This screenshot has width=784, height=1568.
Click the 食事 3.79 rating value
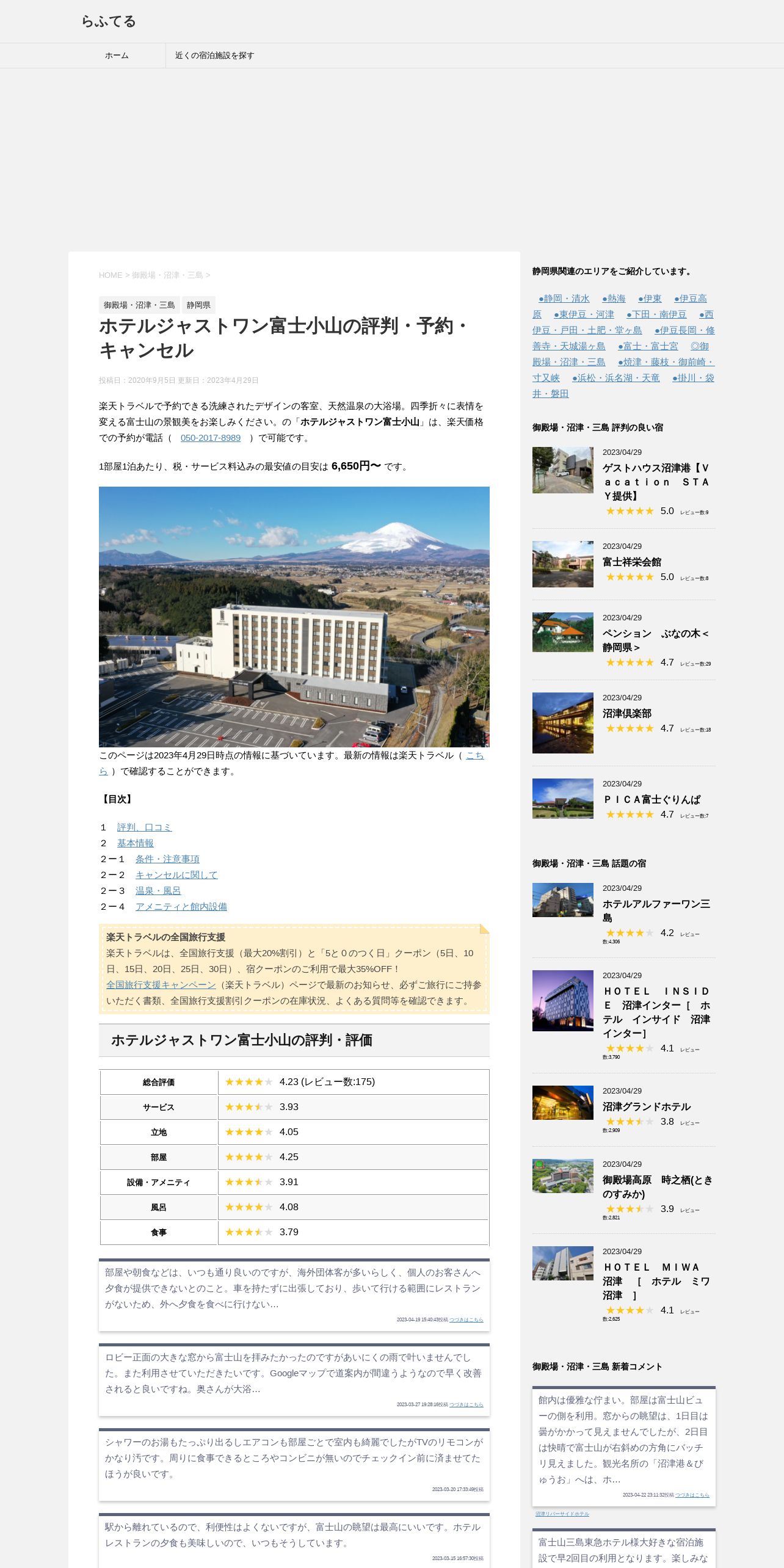pos(289,1232)
